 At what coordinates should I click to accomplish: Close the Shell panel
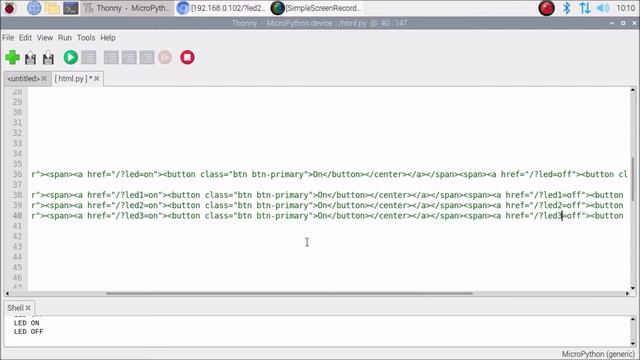click(28, 308)
